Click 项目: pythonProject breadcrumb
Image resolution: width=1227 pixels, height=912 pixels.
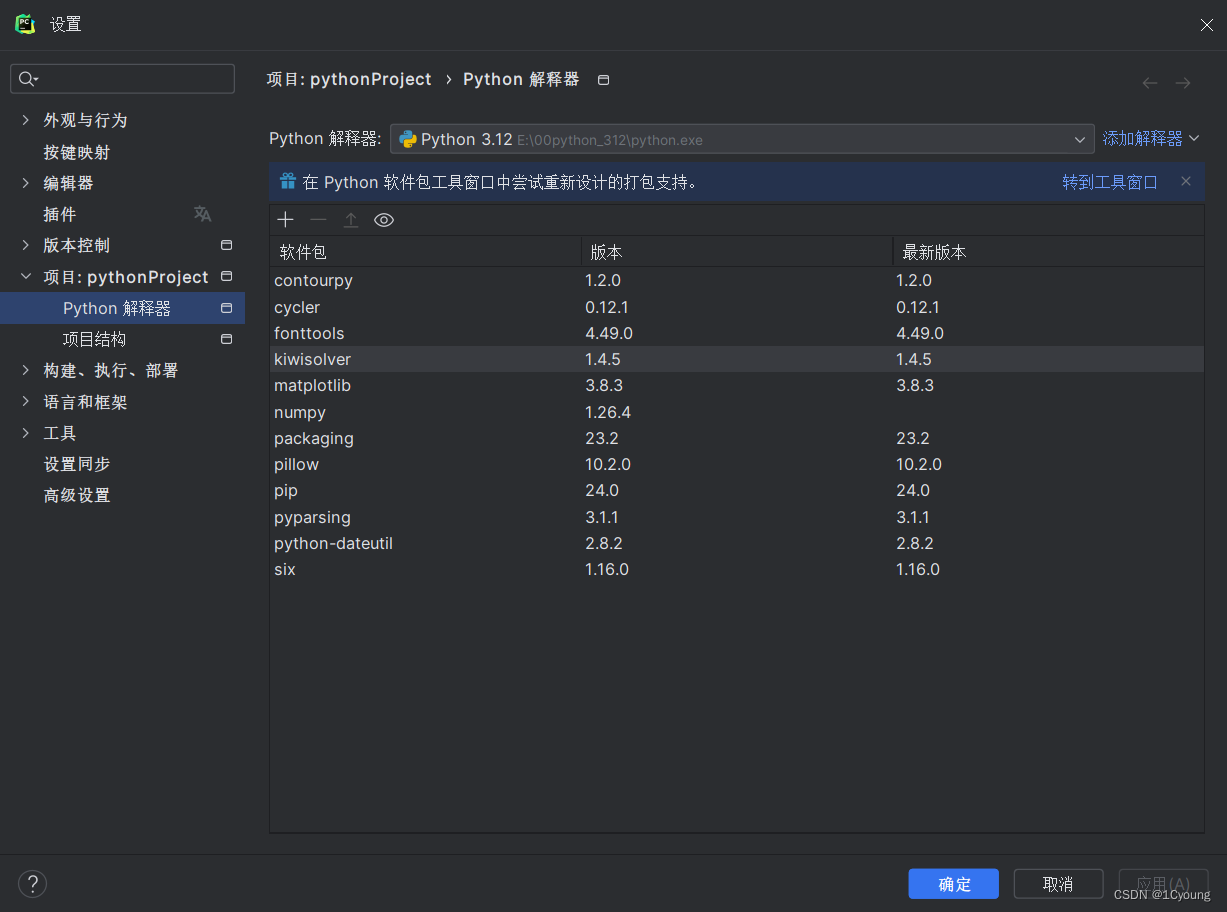coord(349,79)
